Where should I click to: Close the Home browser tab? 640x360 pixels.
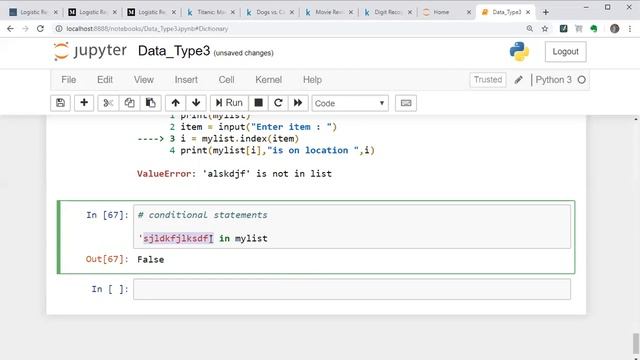point(469,12)
